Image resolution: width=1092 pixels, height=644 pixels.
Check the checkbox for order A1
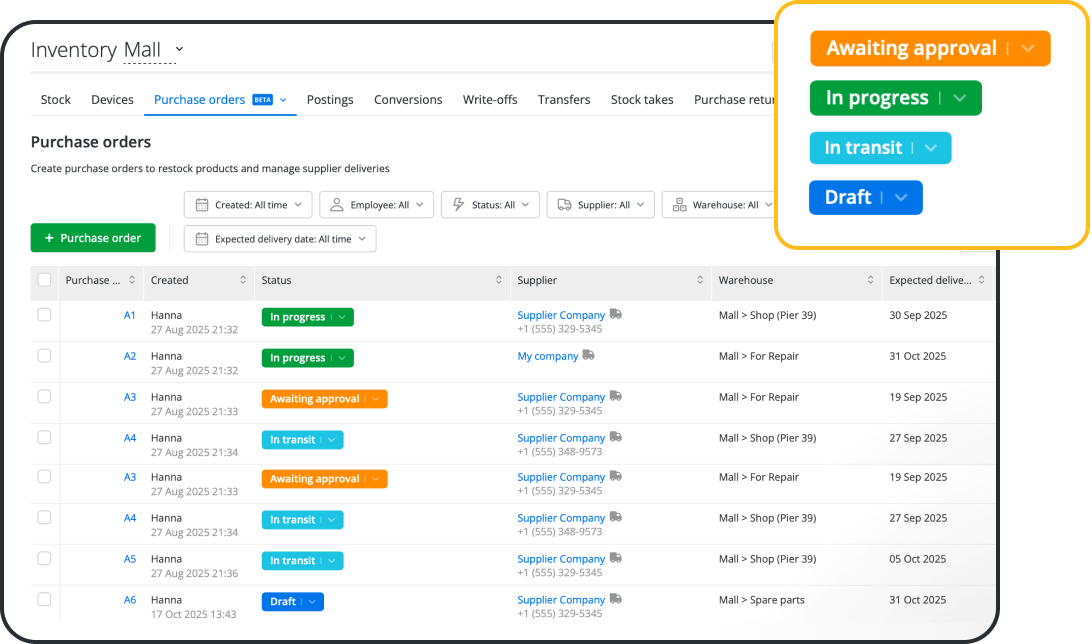(x=44, y=314)
